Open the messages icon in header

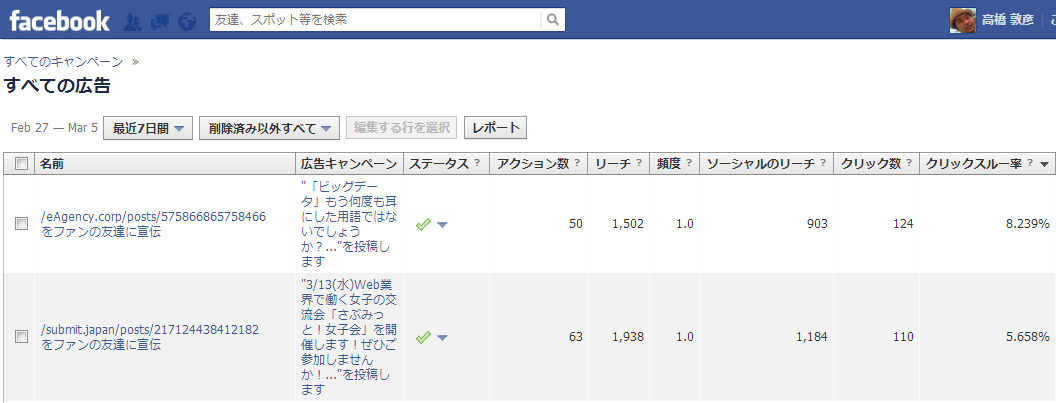click(159, 20)
